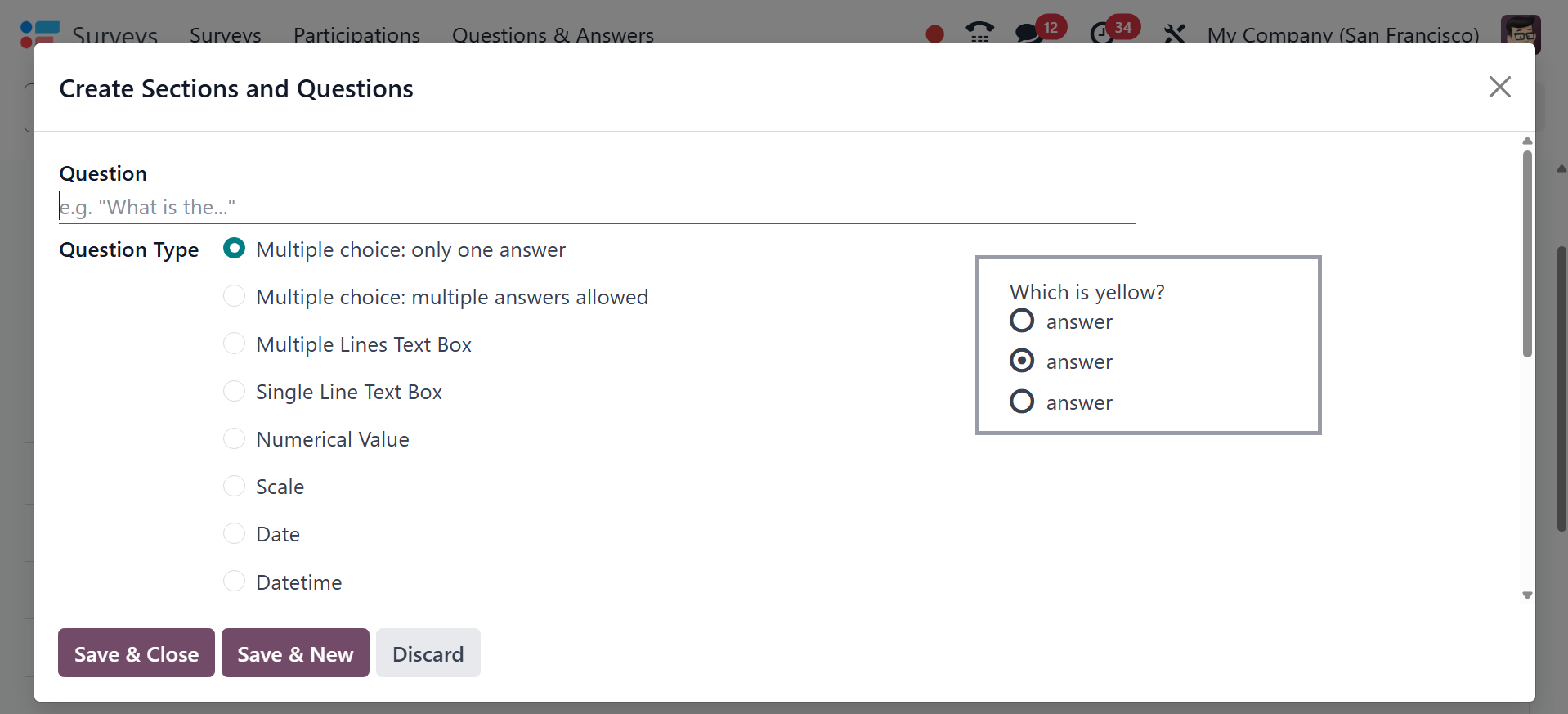Open the activities clock icon
1568x714 pixels.
tap(1102, 34)
